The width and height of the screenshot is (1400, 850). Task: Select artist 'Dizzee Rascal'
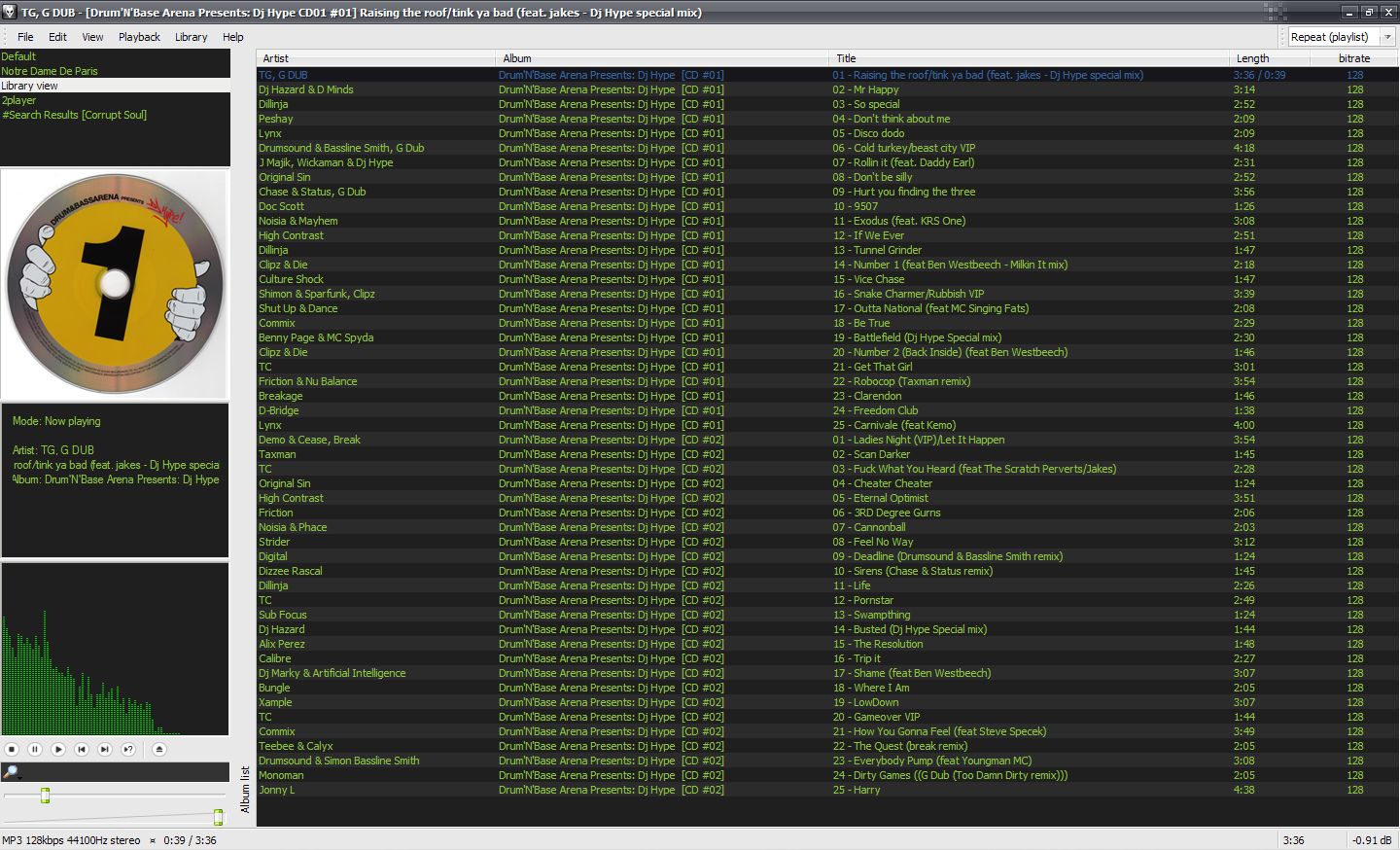click(x=291, y=571)
